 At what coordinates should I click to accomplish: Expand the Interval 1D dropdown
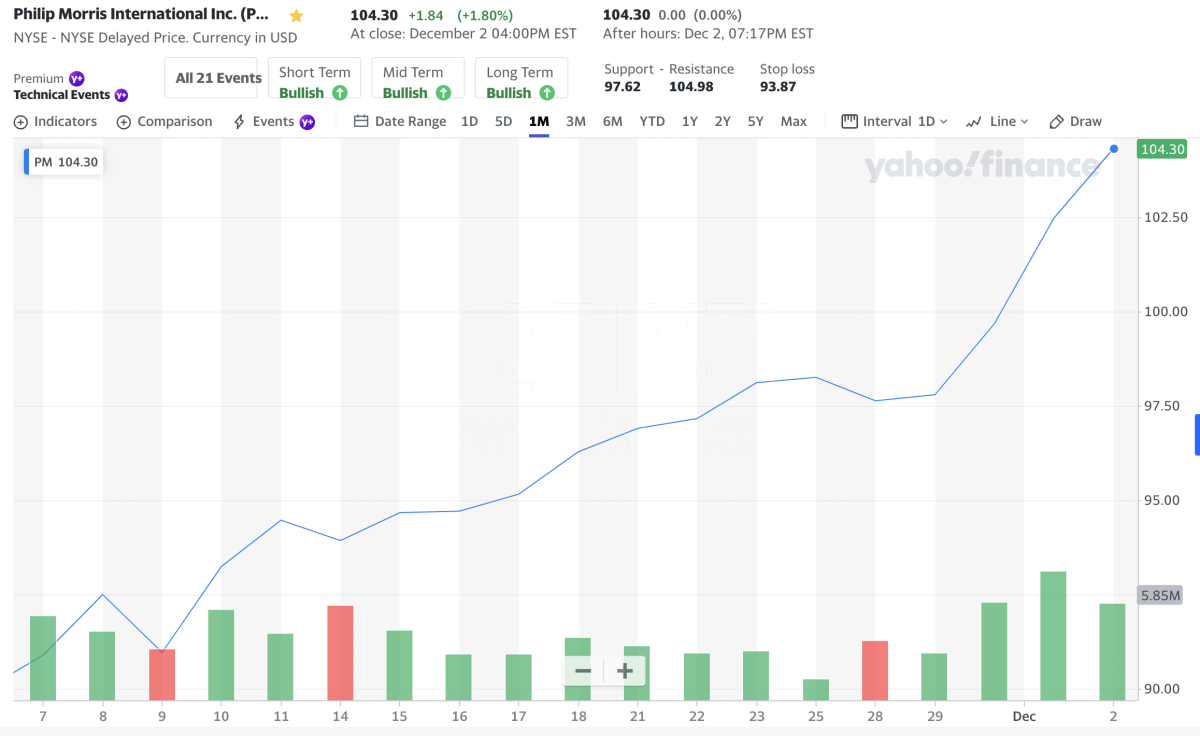tap(895, 121)
